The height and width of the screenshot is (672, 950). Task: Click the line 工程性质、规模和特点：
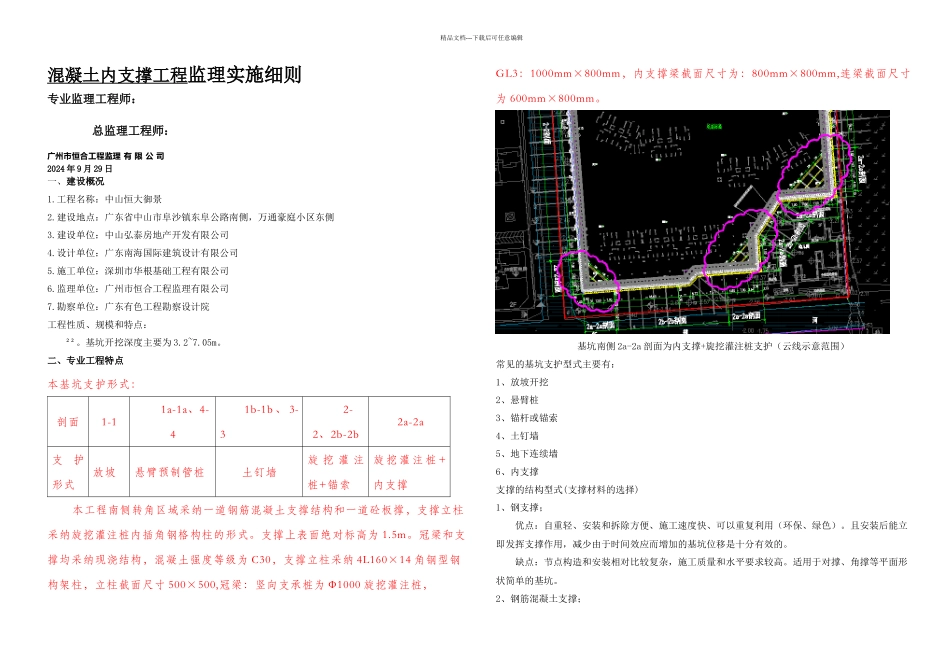pos(97,325)
